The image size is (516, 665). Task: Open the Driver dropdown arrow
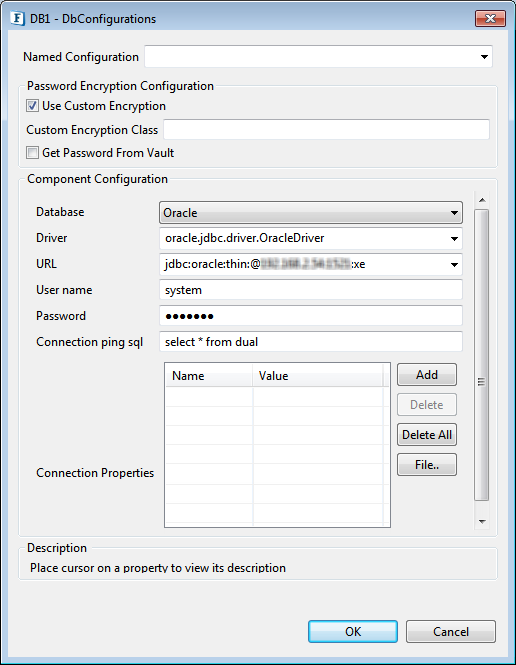(454, 238)
